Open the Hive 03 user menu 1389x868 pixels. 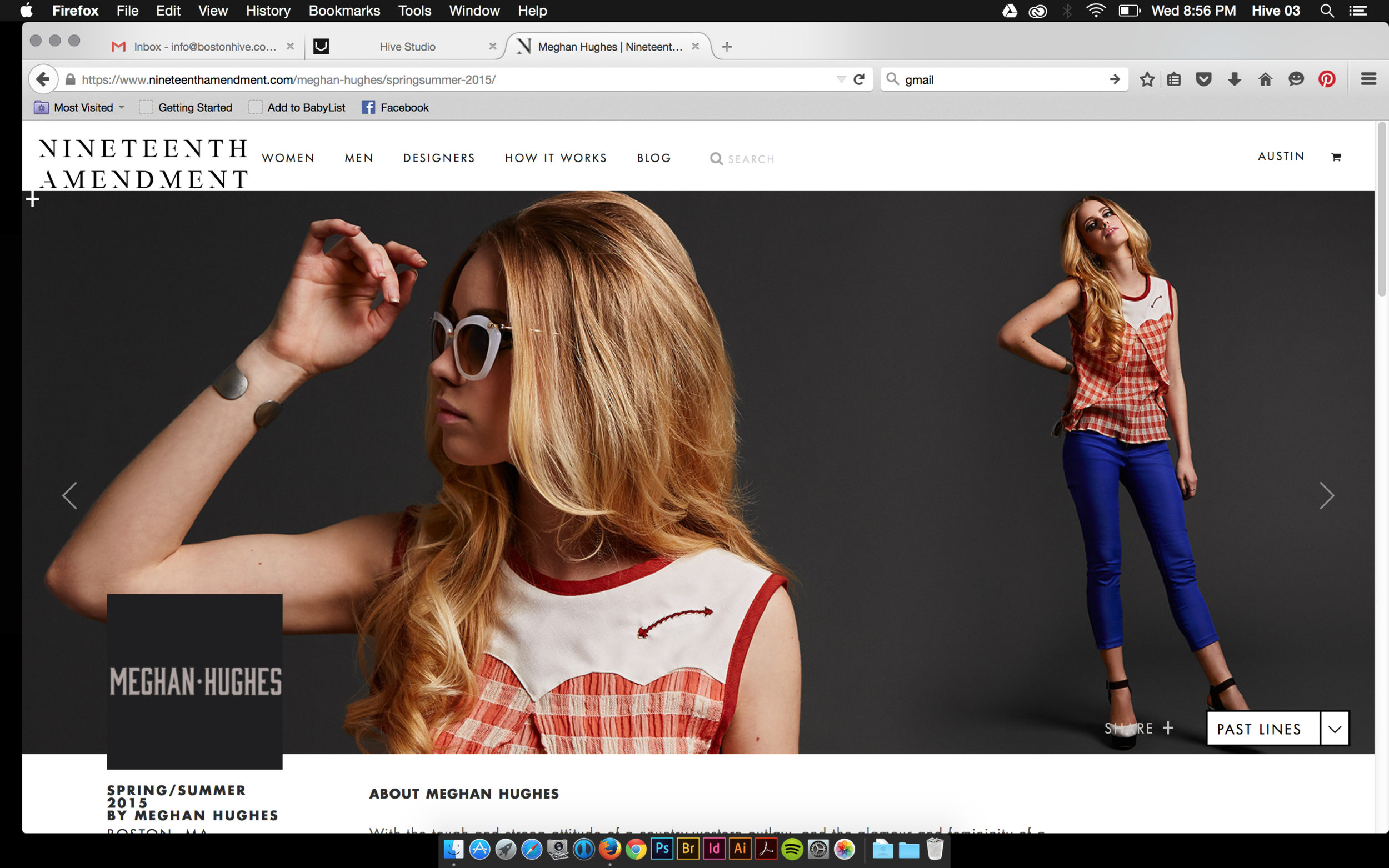[1275, 11]
